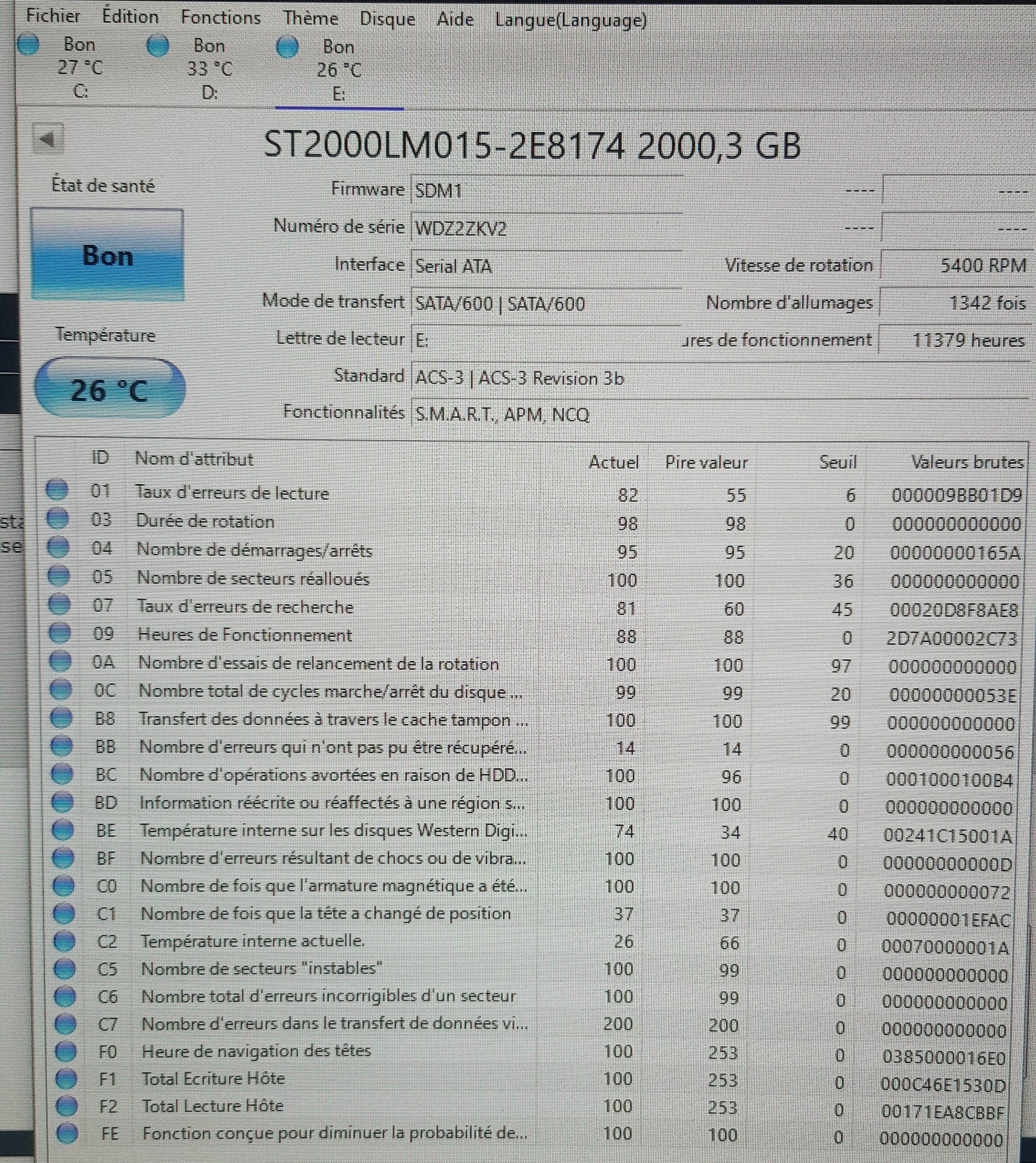Open the Thème menu
The height and width of the screenshot is (1163, 1036).
point(311,18)
